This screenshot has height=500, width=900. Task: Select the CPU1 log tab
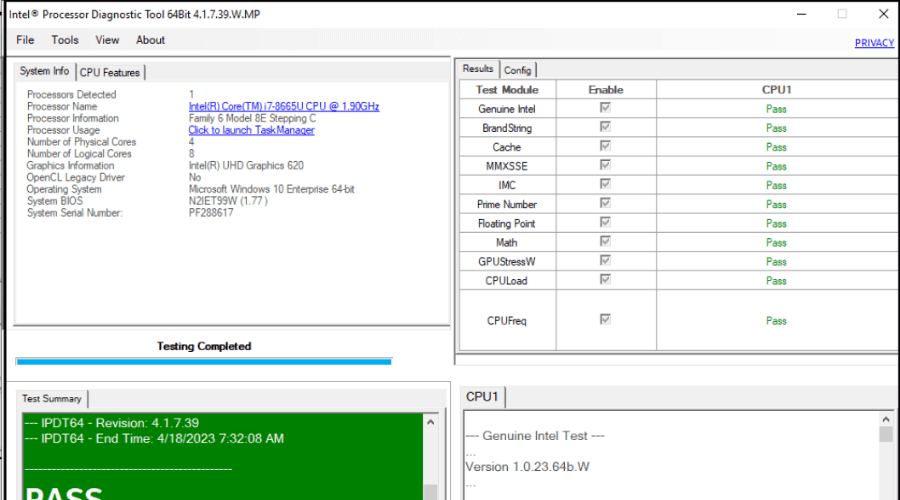coord(482,397)
